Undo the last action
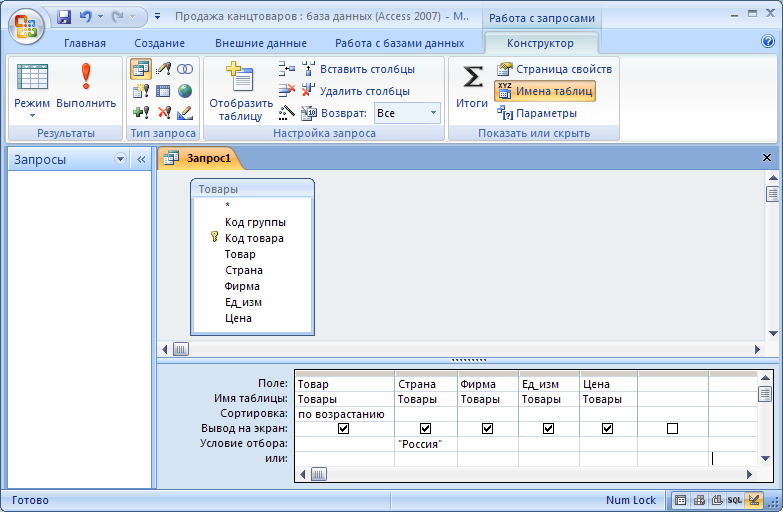The image size is (783, 512). point(86,17)
